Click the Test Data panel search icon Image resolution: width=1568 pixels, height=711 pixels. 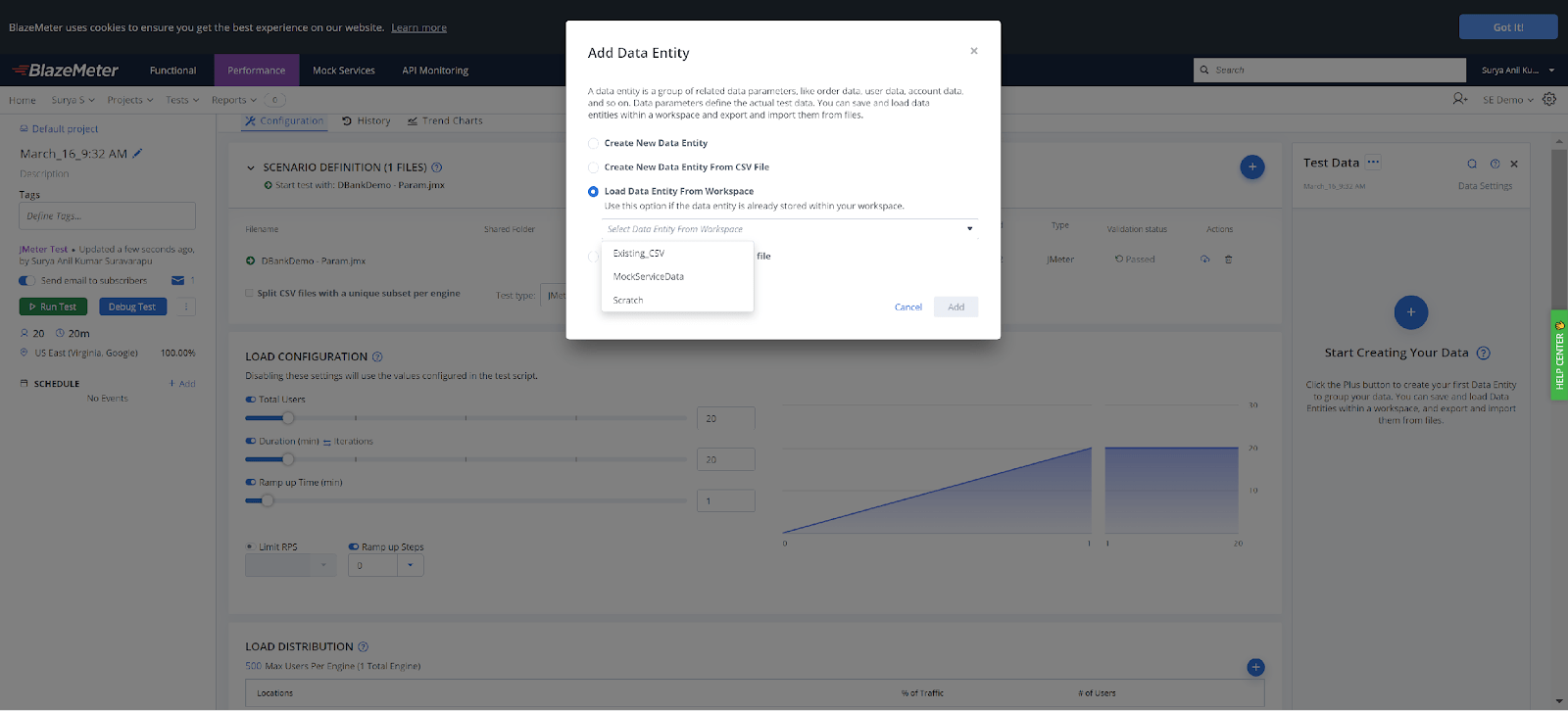(1472, 164)
